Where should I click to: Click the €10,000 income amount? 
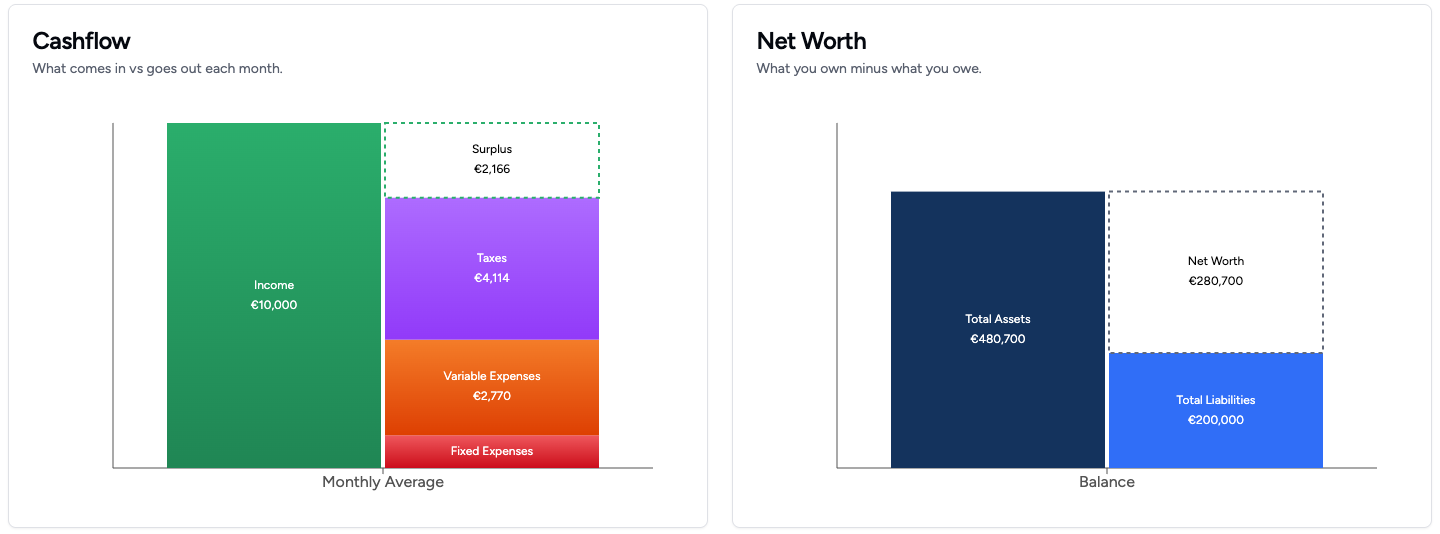click(273, 305)
